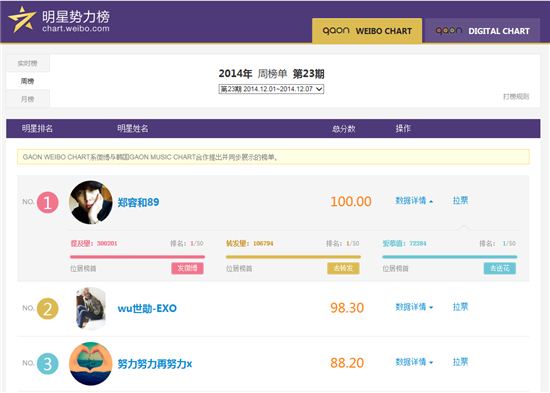This screenshot has width=550, height=393.
Task: Click the pink 发微博 button
Action: (x=187, y=268)
